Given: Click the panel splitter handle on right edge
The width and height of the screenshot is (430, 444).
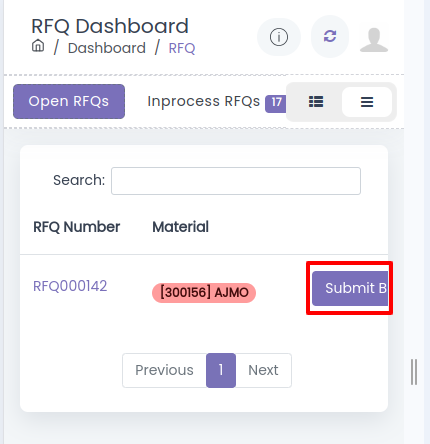Looking at the screenshot, I should coord(414,372).
